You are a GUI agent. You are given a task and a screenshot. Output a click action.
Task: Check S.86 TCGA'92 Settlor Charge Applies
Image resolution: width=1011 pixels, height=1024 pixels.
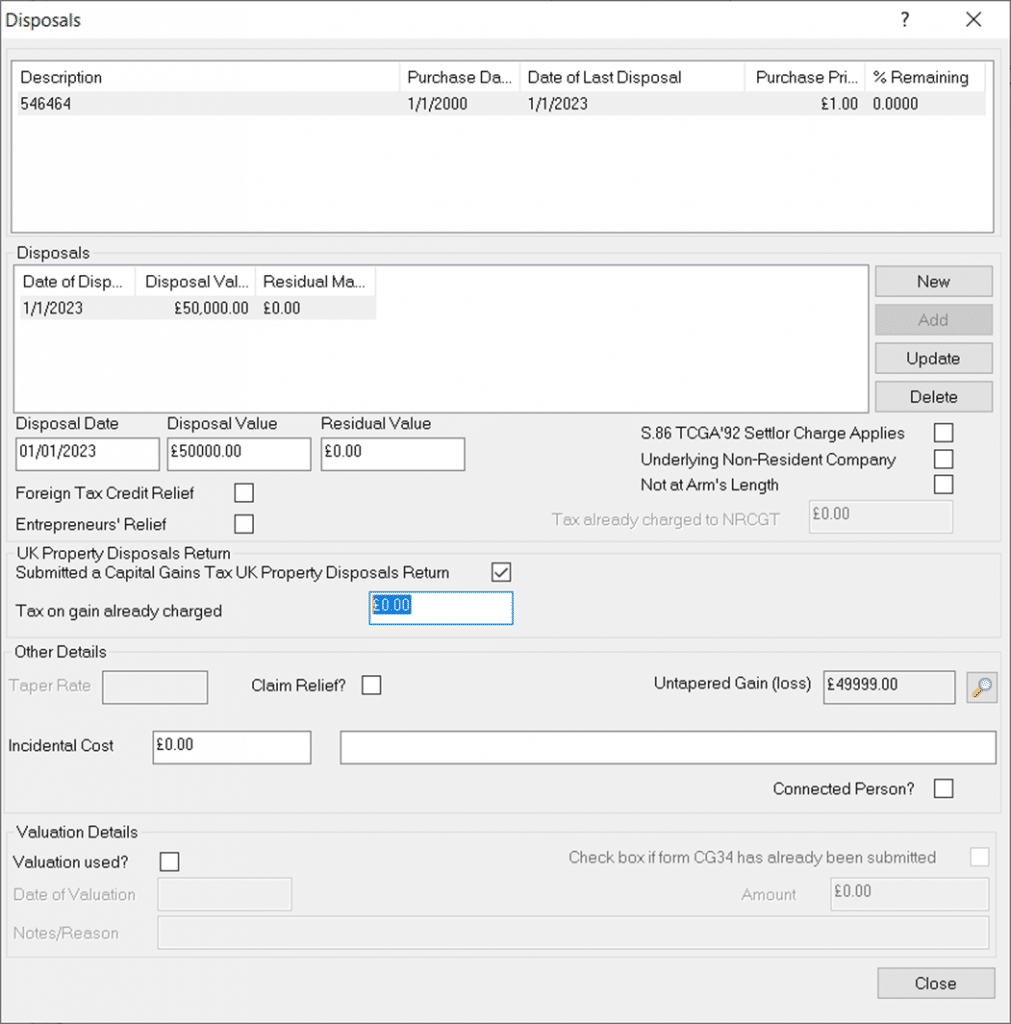[943, 432]
